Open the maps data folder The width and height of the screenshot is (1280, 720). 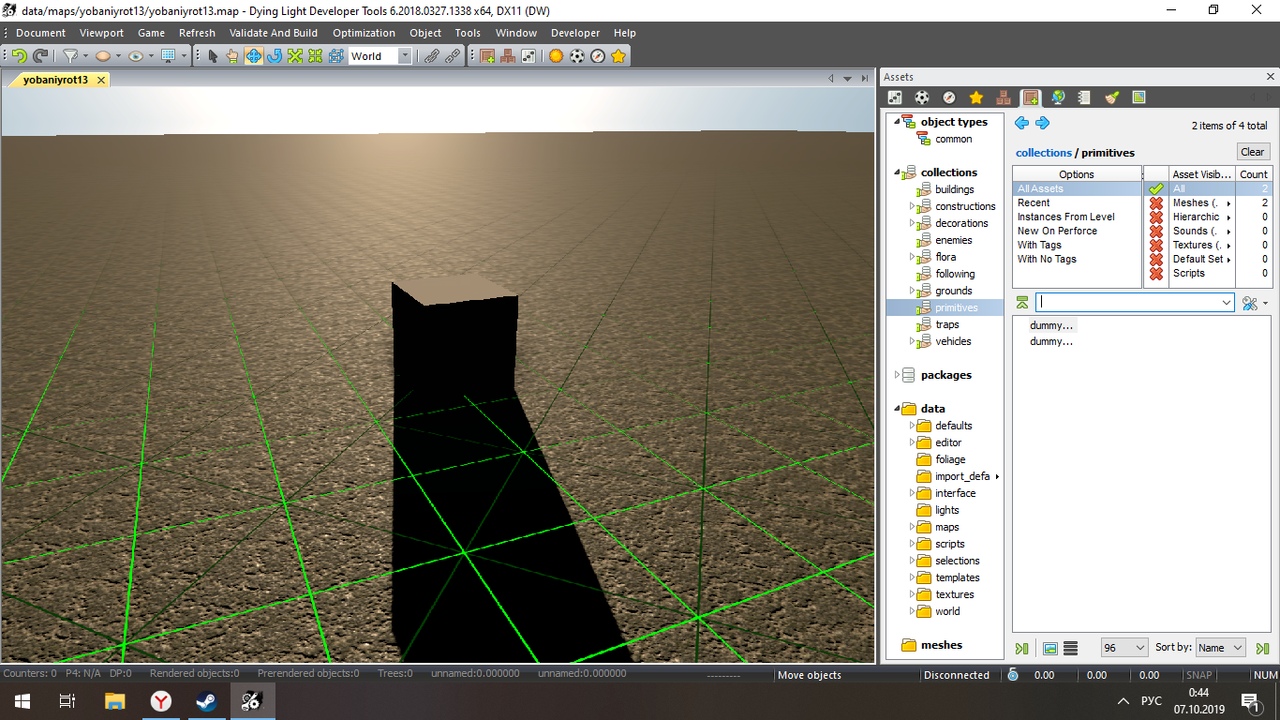tap(947, 527)
